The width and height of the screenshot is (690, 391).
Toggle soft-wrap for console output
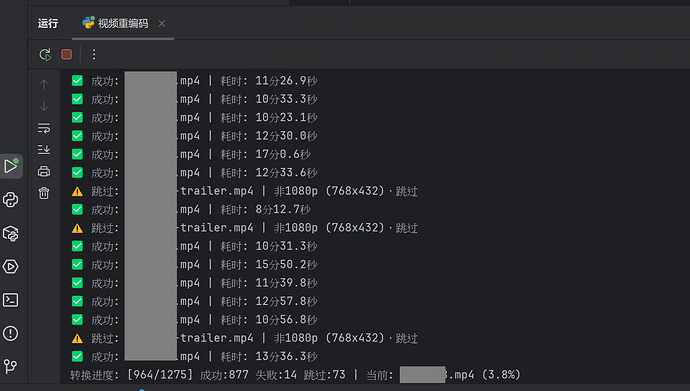pyautogui.click(x=44, y=128)
